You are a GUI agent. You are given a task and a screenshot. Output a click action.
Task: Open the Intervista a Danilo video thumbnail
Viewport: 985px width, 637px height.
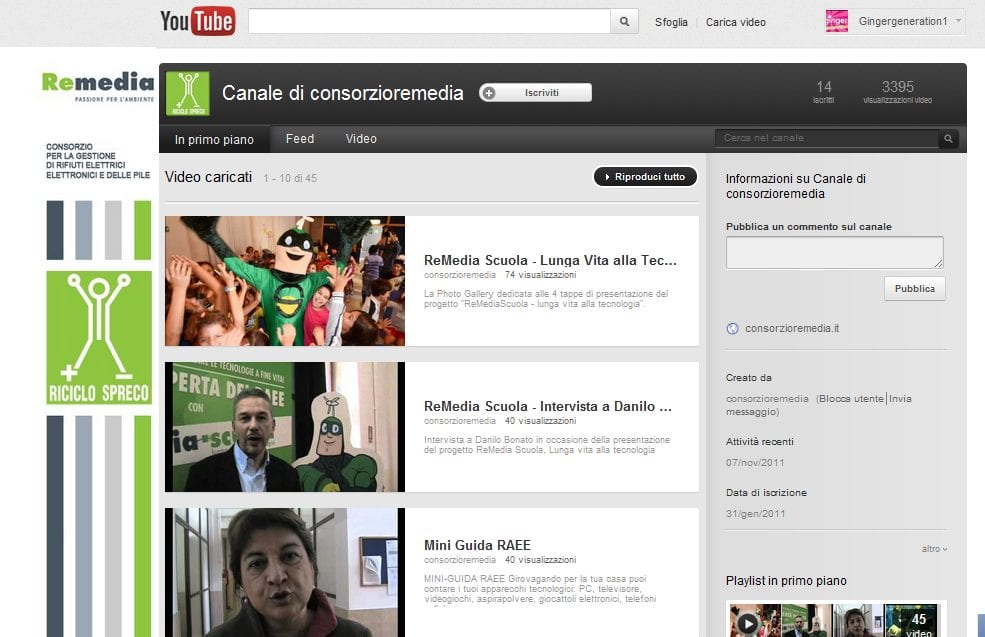[285, 427]
